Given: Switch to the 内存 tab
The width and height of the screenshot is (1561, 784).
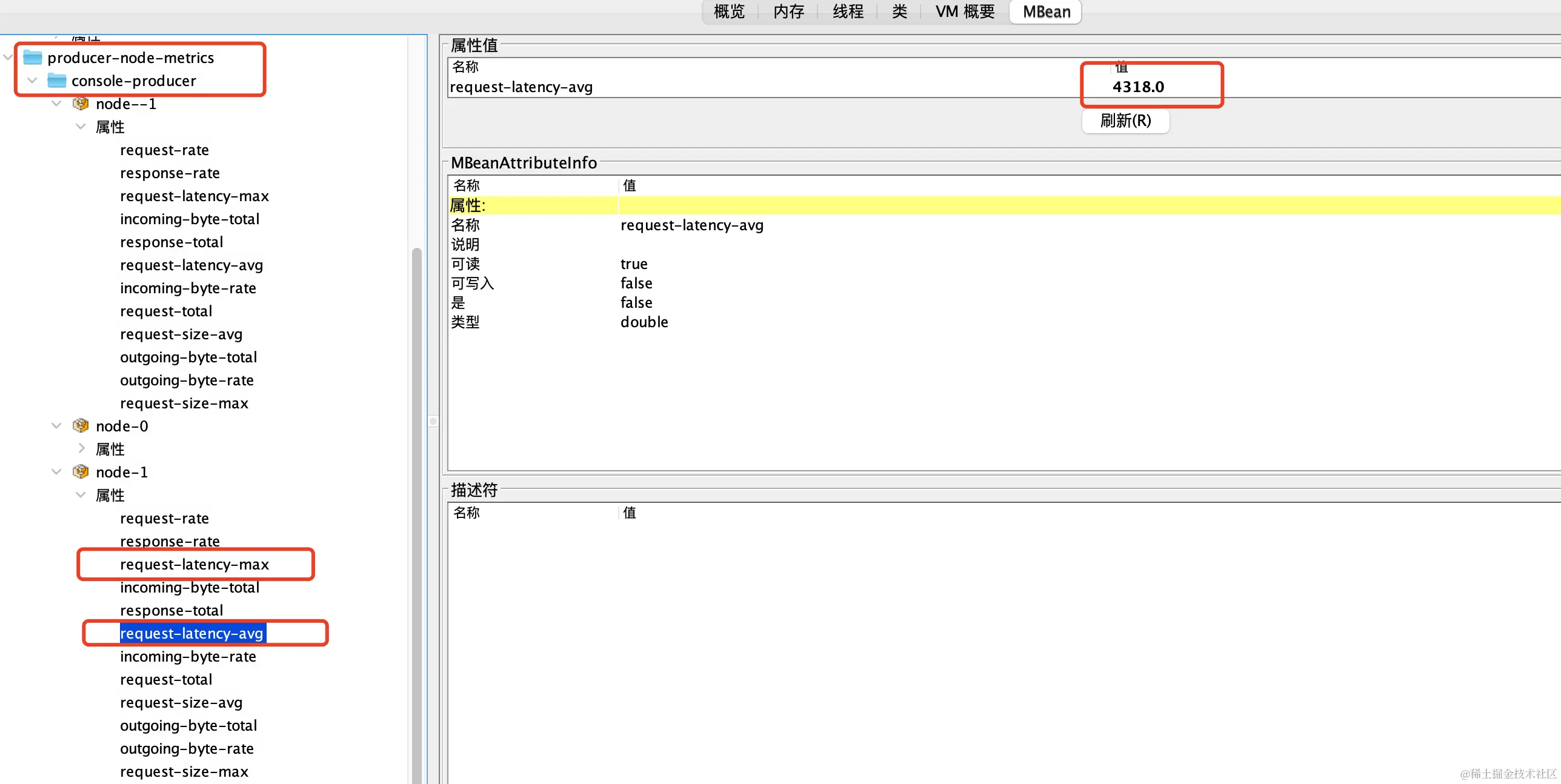Looking at the screenshot, I should coord(788,12).
